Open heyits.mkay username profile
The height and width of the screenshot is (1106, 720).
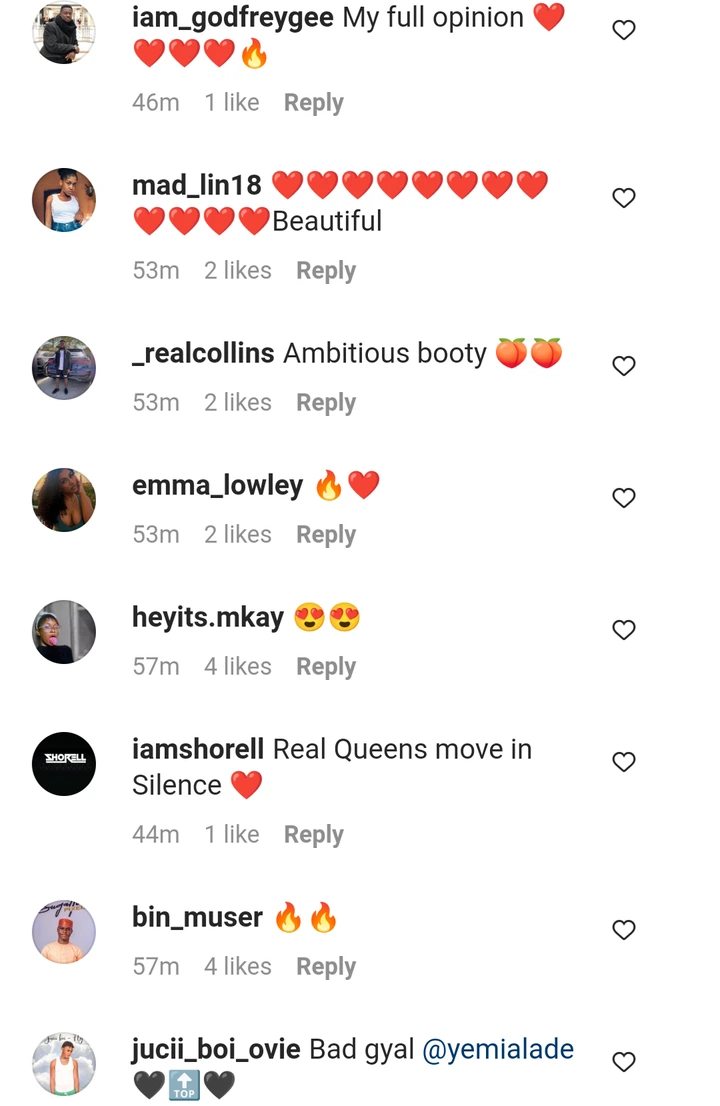pos(208,617)
